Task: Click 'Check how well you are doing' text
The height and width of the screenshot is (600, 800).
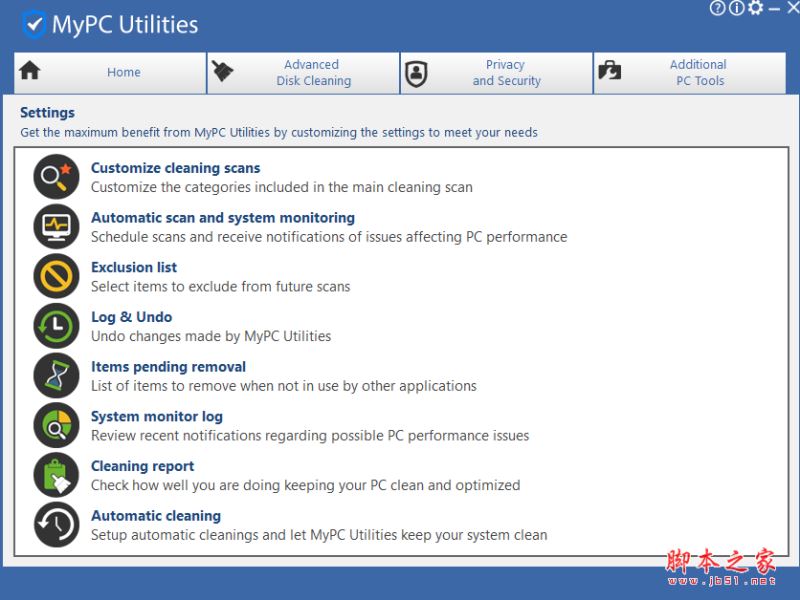Action: click(306, 485)
